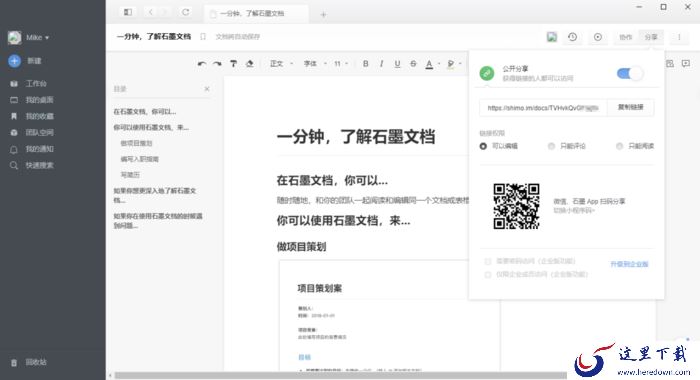The height and width of the screenshot is (380, 700).
Task: Click the 复制链接 copy link button
Action: [630, 108]
